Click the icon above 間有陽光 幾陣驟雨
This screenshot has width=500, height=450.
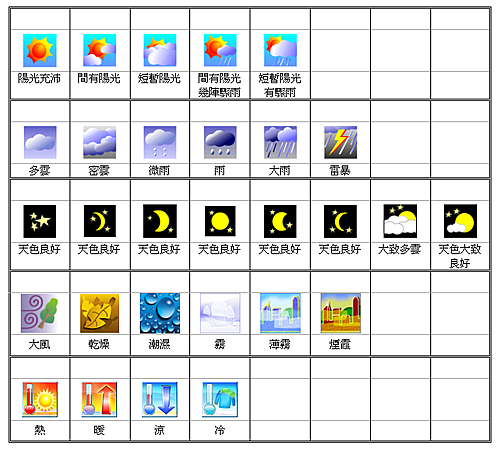(220, 50)
